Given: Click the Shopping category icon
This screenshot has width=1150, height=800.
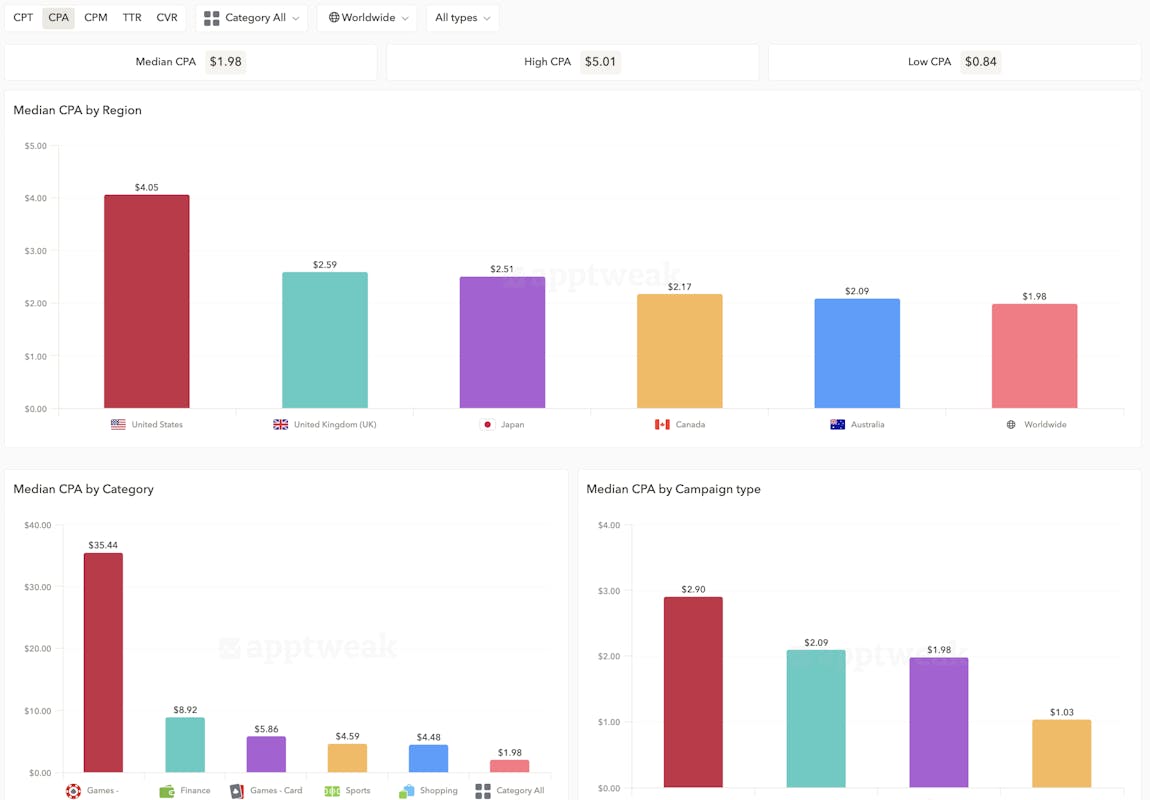Looking at the screenshot, I should [x=407, y=791].
